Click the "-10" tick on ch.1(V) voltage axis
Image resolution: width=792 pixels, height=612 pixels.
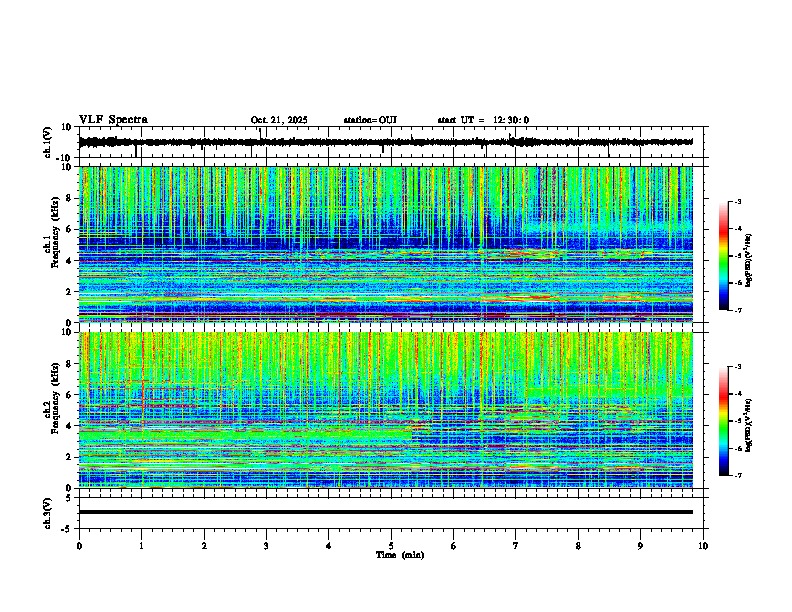65,158
